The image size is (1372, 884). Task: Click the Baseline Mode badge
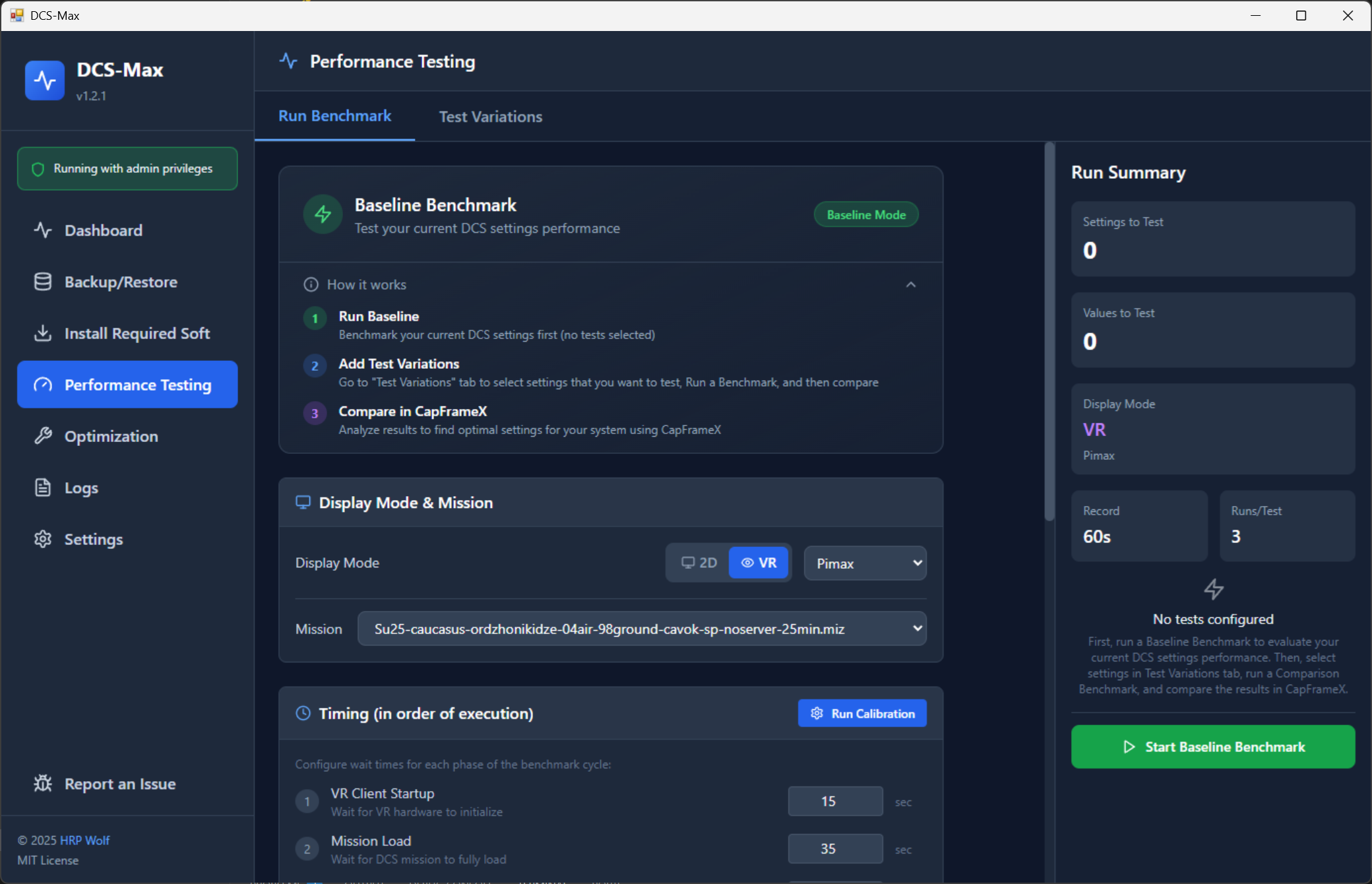pyautogui.click(x=865, y=215)
